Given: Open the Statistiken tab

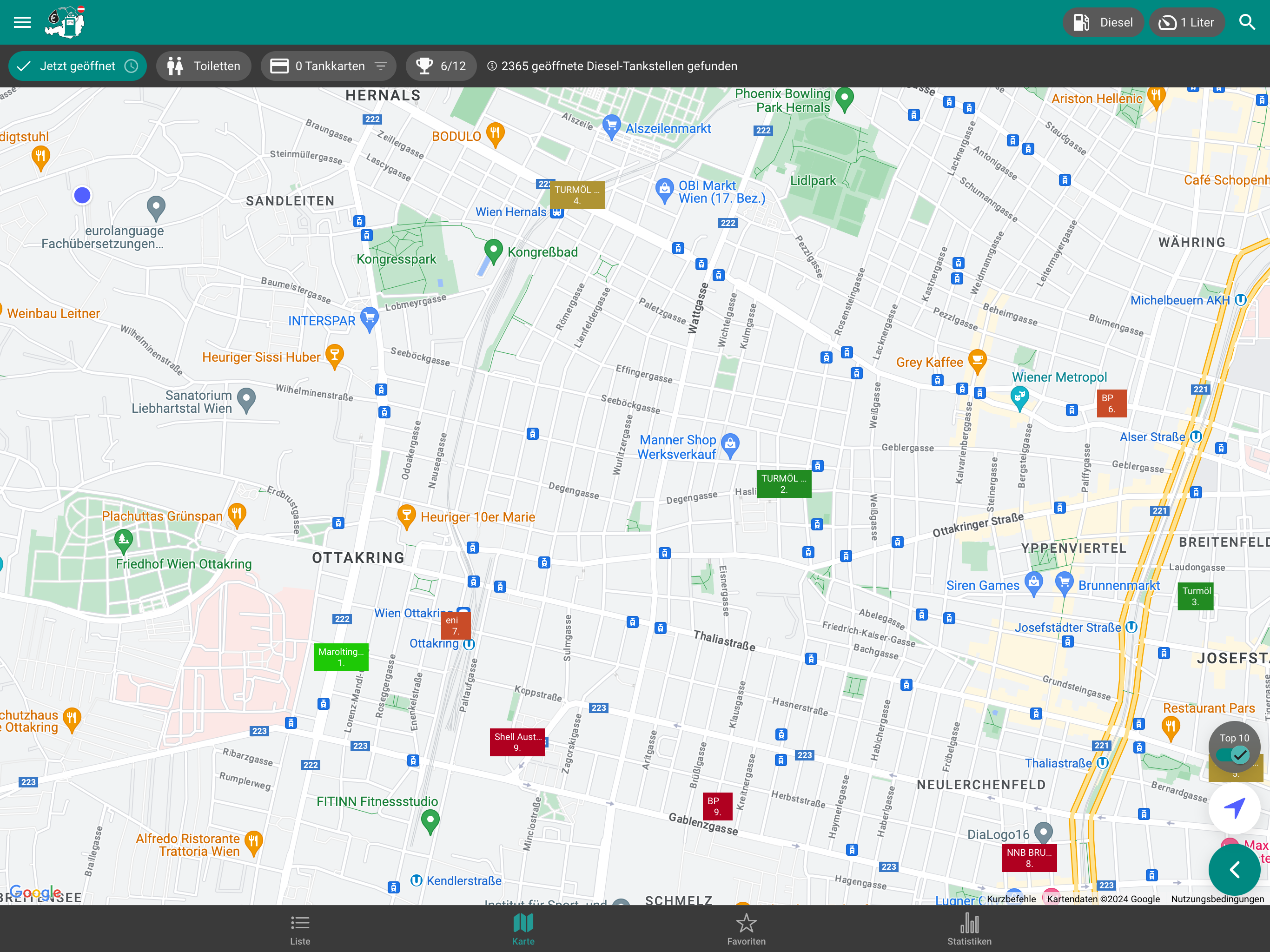Looking at the screenshot, I should [x=969, y=929].
